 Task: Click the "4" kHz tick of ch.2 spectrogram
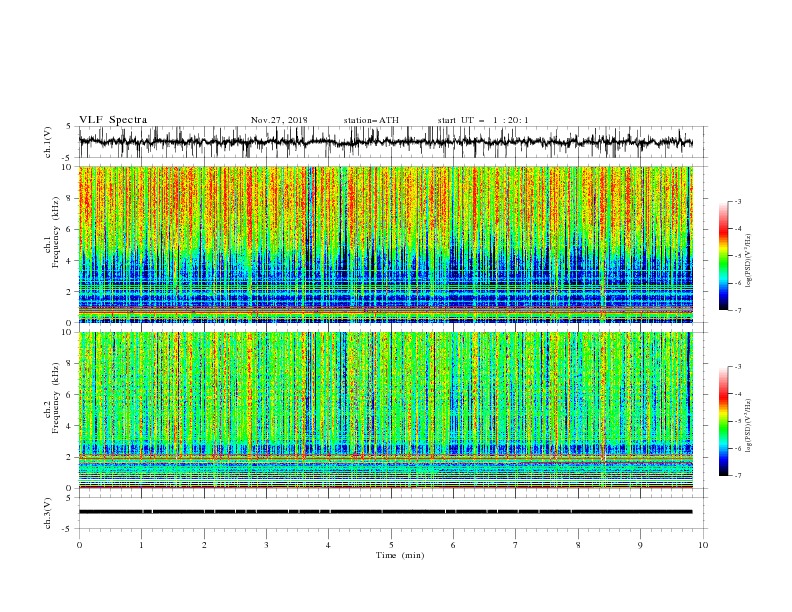(71, 426)
